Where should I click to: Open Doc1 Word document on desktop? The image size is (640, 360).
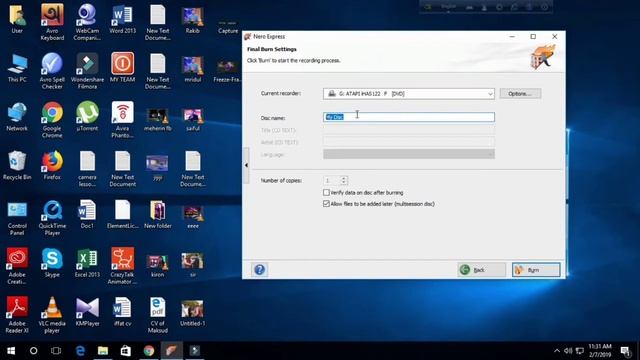[x=87, y=214]
